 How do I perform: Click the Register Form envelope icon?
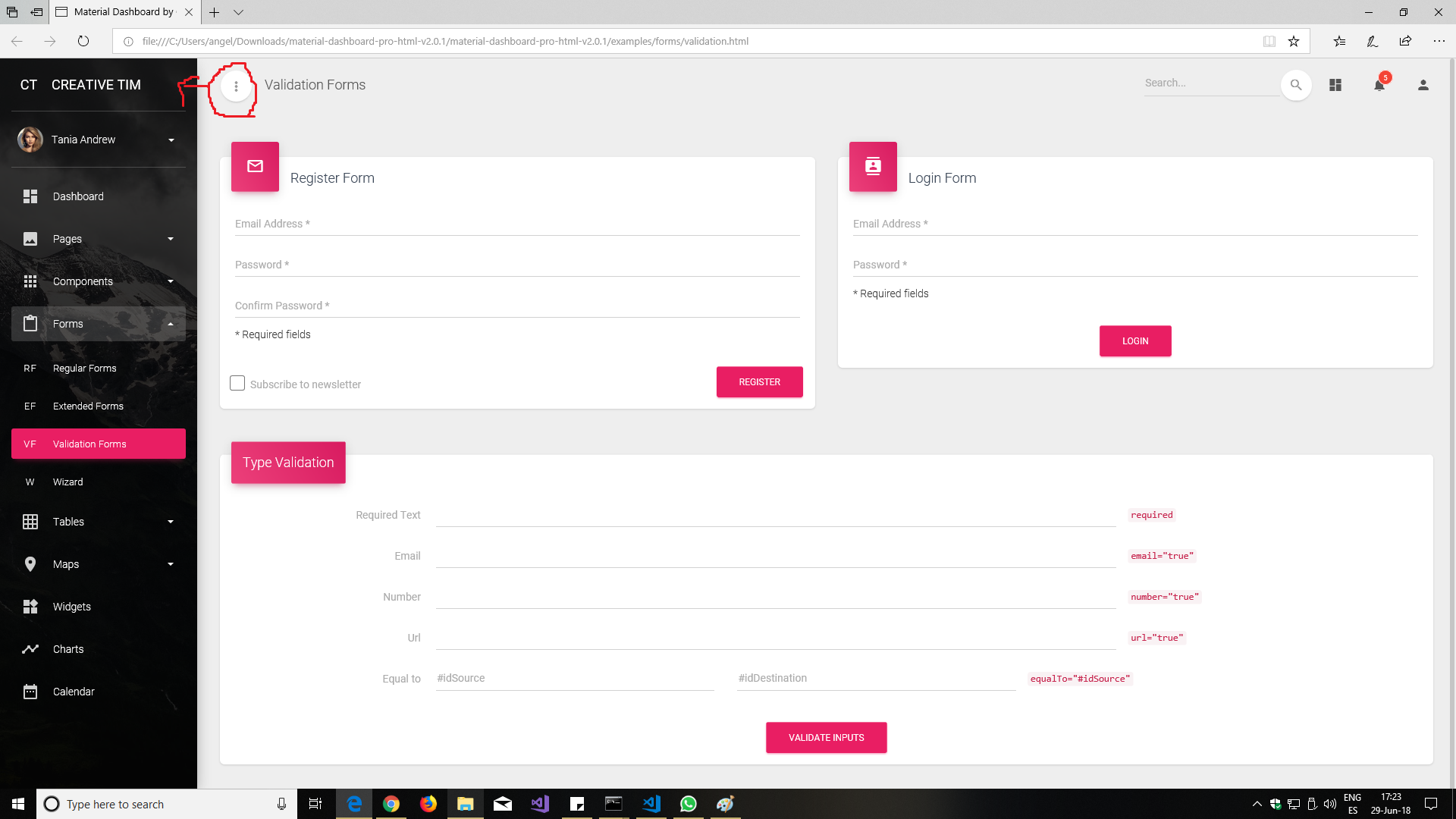[255, 166]
